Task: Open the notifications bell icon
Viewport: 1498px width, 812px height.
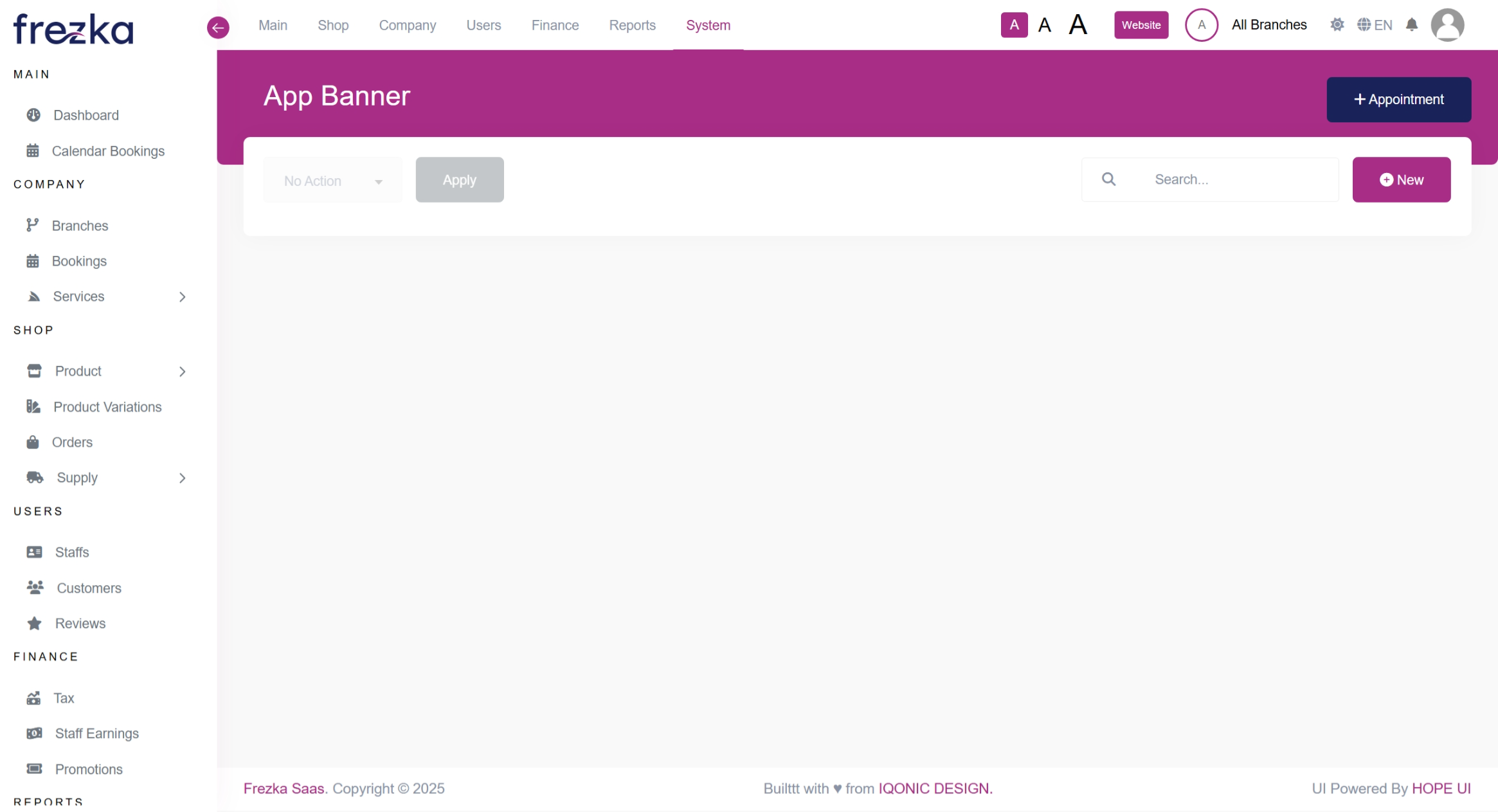Action: pyautogui.click(x=1411, y=25)
